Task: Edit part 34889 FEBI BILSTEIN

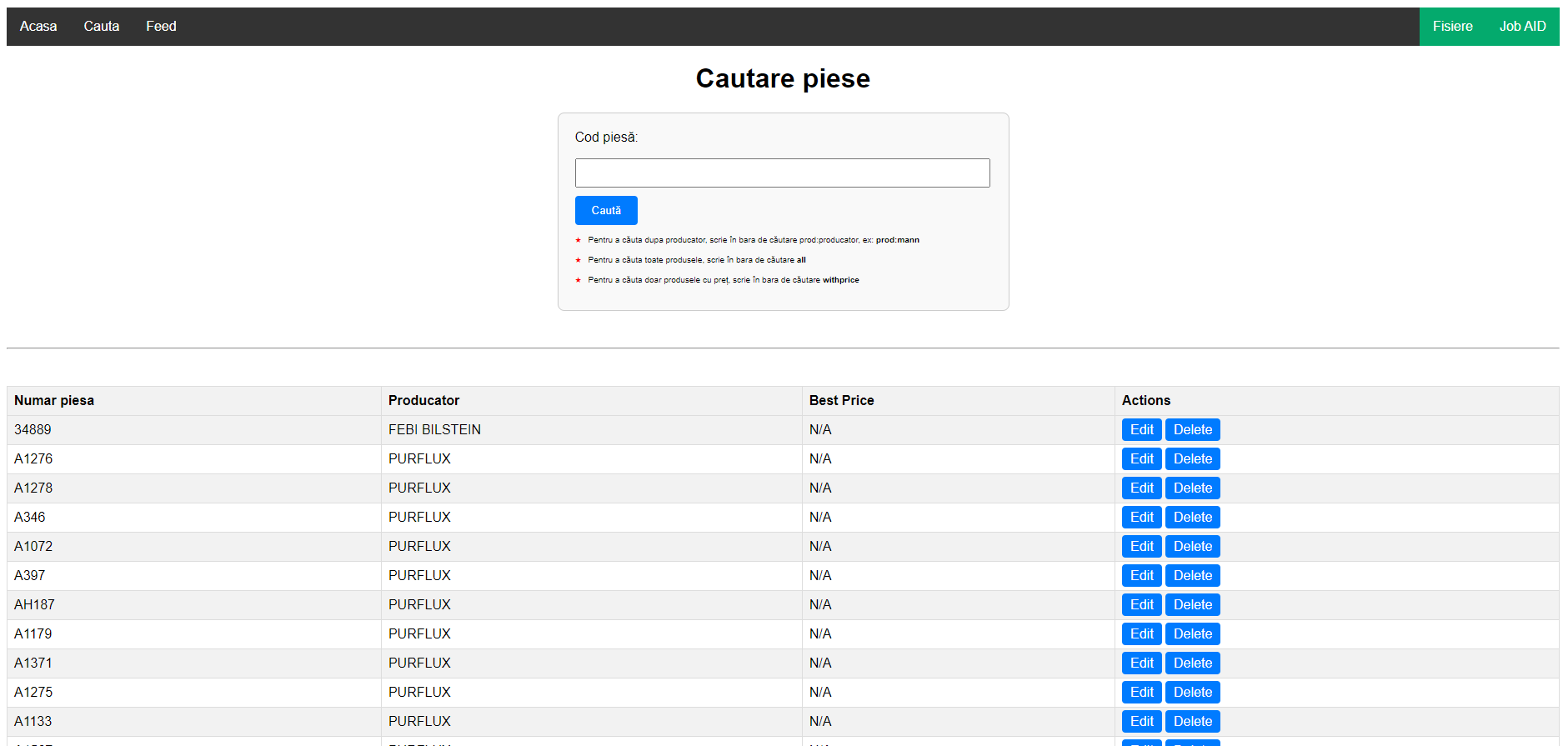Action: coord(1141,430)
